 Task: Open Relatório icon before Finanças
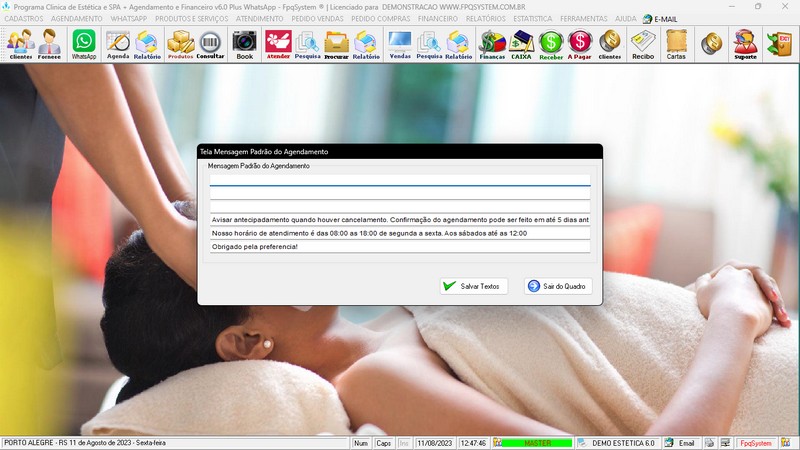(458, 44)
